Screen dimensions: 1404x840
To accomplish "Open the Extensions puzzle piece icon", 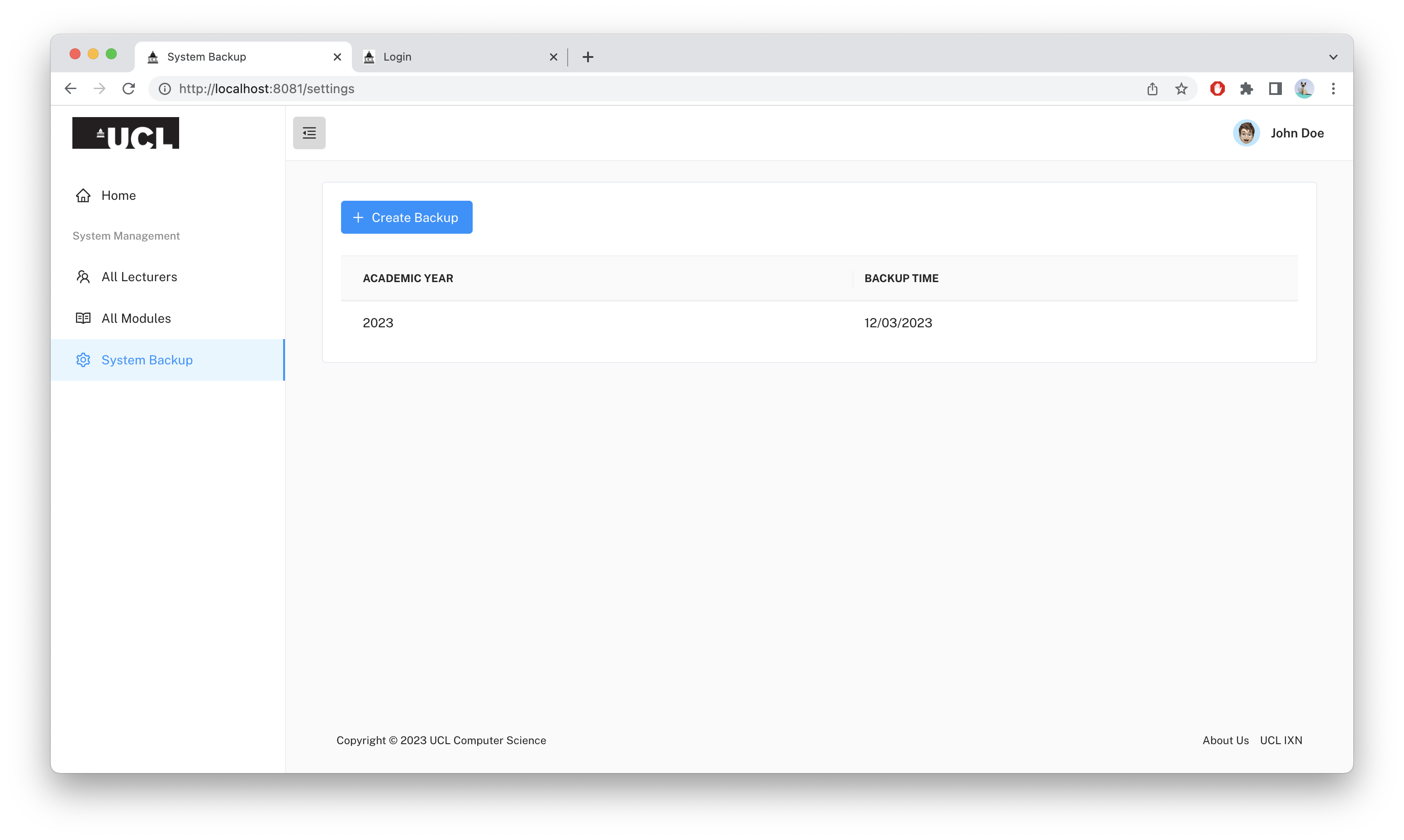I will (1246, 89).
